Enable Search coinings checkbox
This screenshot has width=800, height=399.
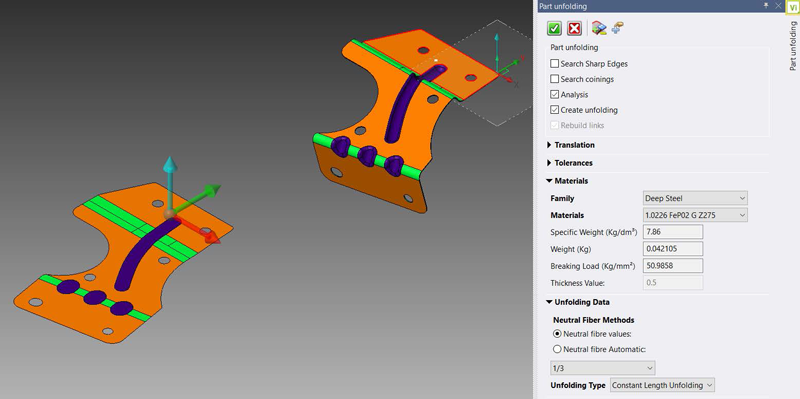[x=555, y=79]
